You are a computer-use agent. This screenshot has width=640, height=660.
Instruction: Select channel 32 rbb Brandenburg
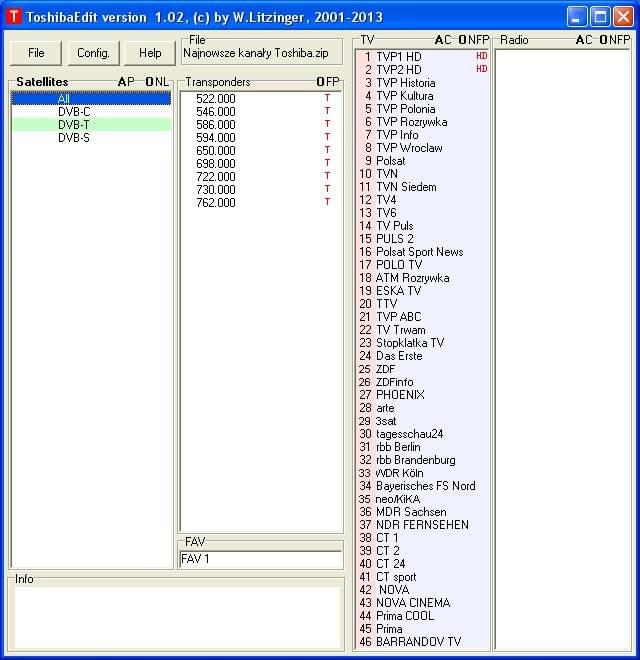pos(422,460)
